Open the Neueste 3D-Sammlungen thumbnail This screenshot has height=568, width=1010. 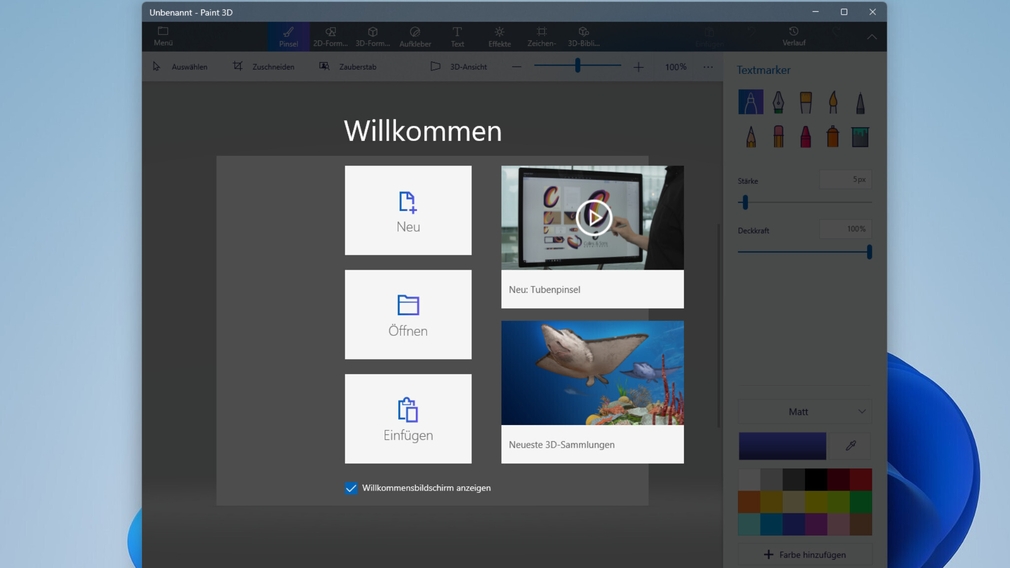point(593,373)
